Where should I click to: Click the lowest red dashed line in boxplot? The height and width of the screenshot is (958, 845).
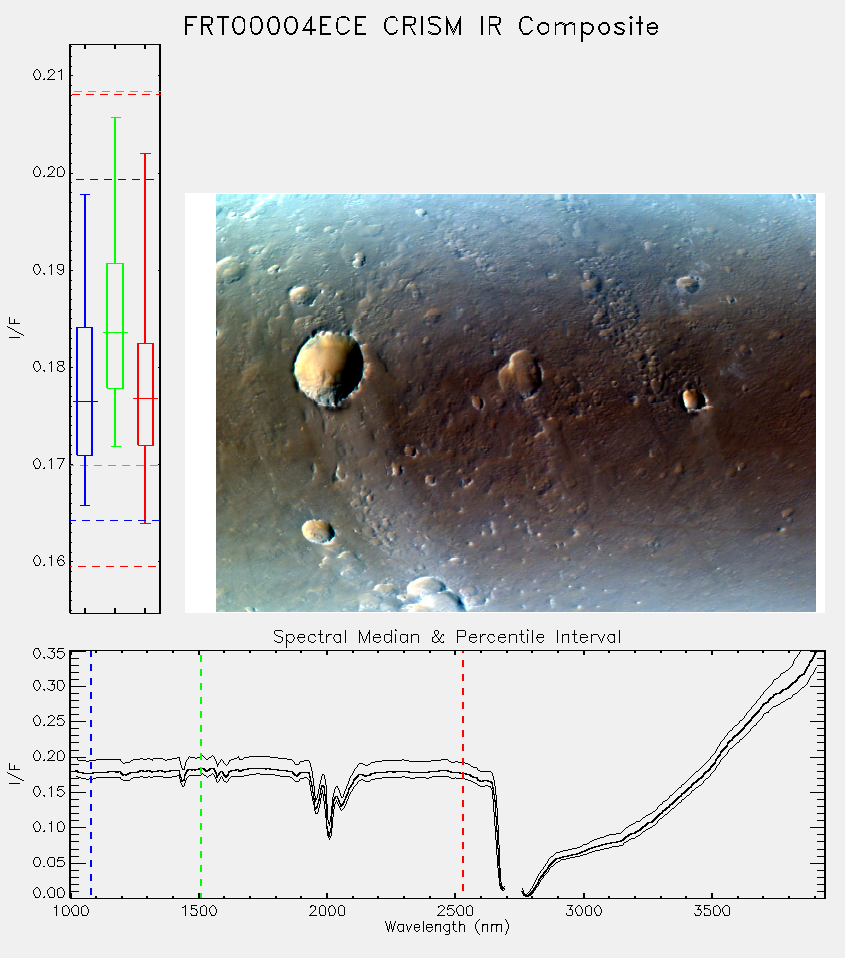pos(115,566)
